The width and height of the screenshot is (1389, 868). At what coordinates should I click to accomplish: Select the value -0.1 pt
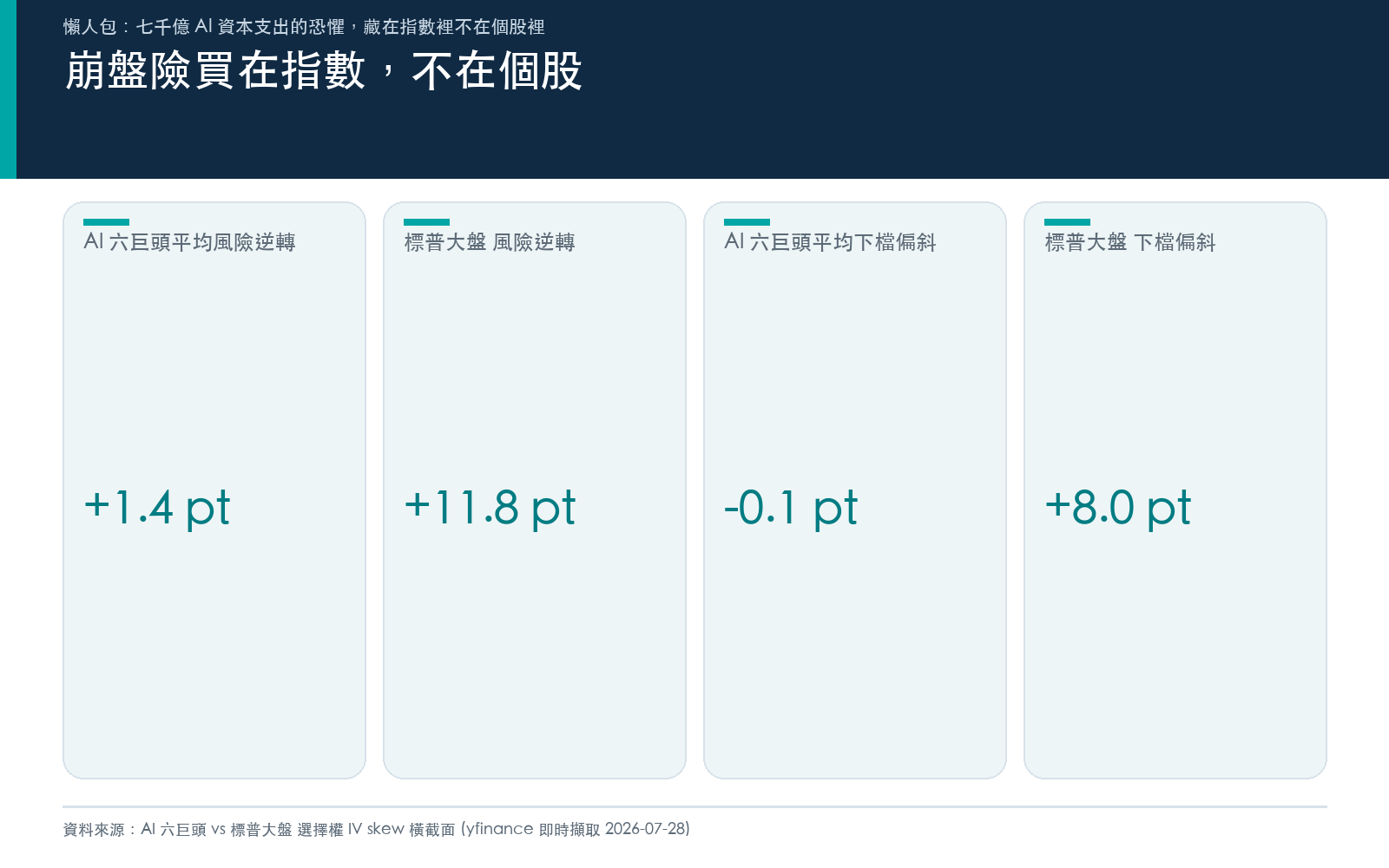(791, 508)
